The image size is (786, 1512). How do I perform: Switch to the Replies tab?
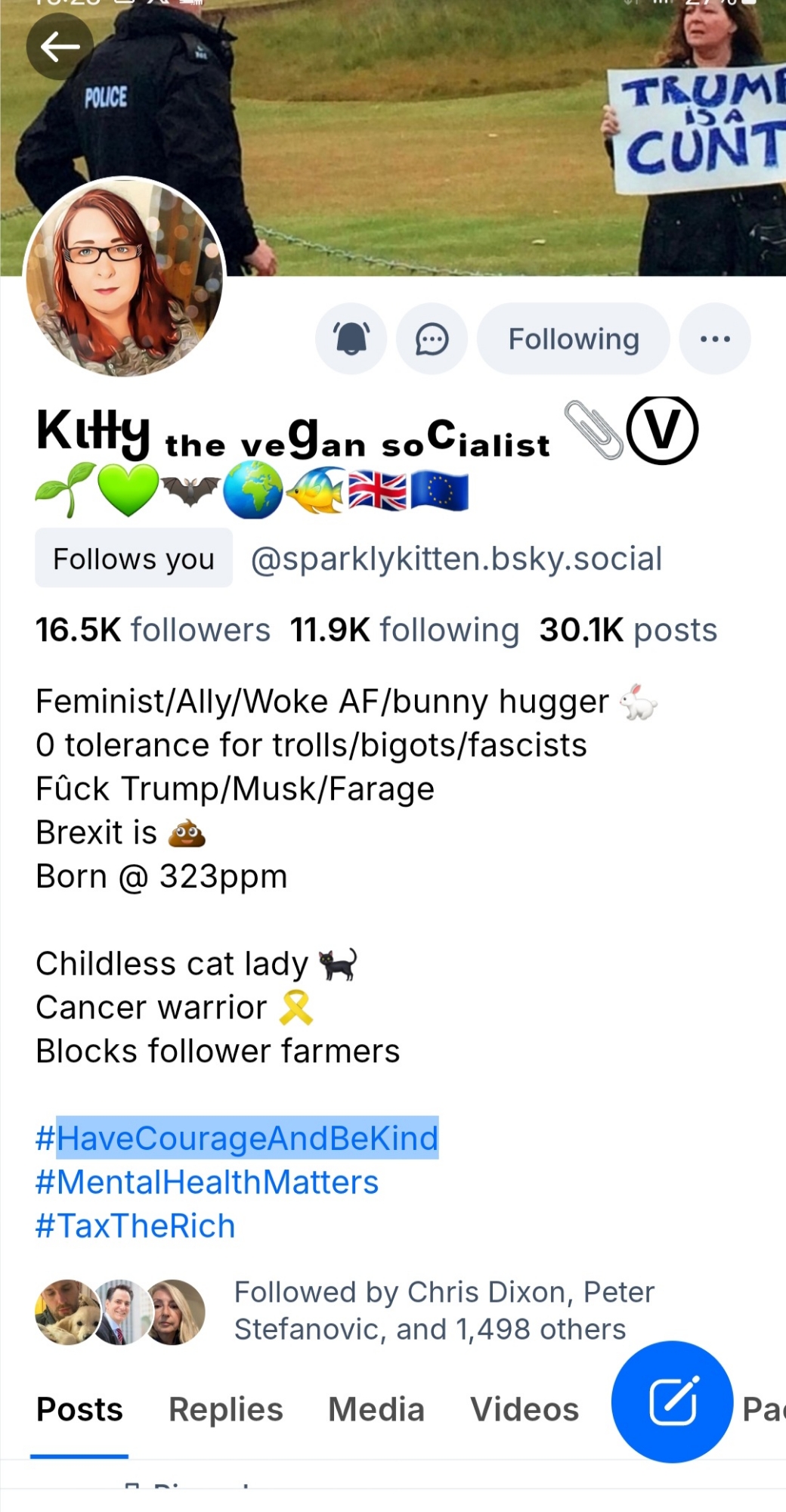pyautogui.click(x=225, y=1410)
